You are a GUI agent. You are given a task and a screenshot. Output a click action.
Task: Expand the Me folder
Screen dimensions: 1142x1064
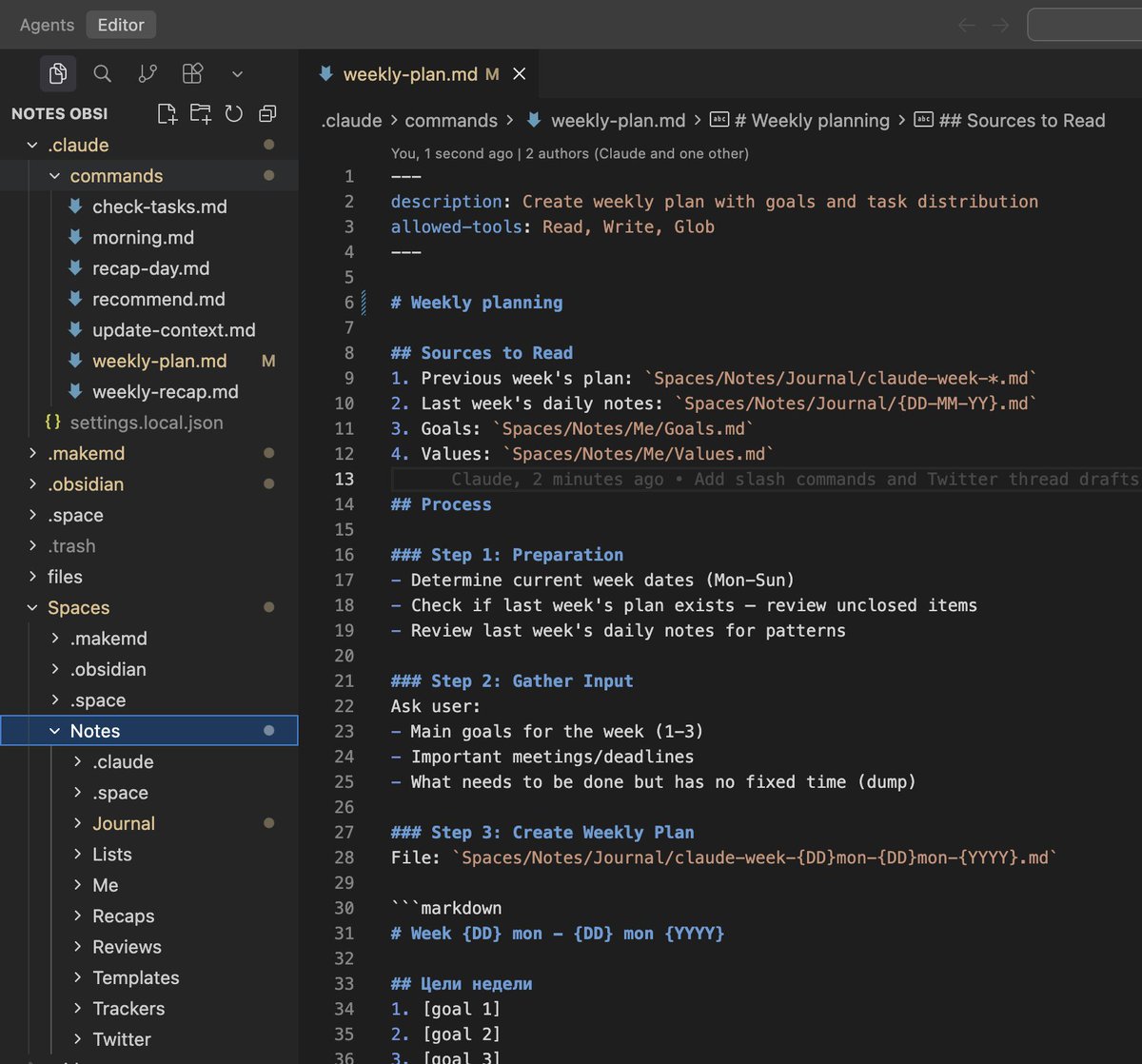coord(148,885)
